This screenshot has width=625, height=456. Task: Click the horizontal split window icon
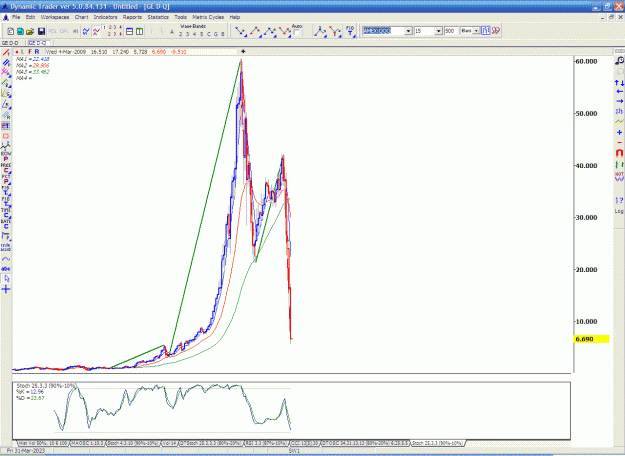130,31
